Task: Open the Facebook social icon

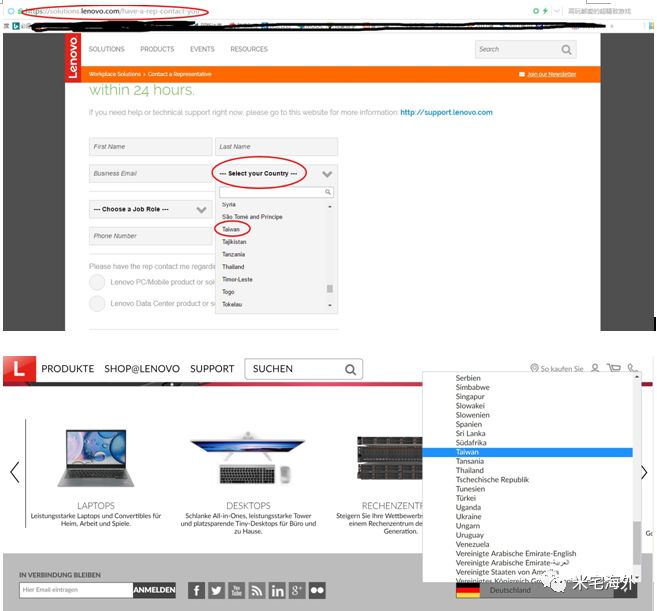Action: pos(196,590)
